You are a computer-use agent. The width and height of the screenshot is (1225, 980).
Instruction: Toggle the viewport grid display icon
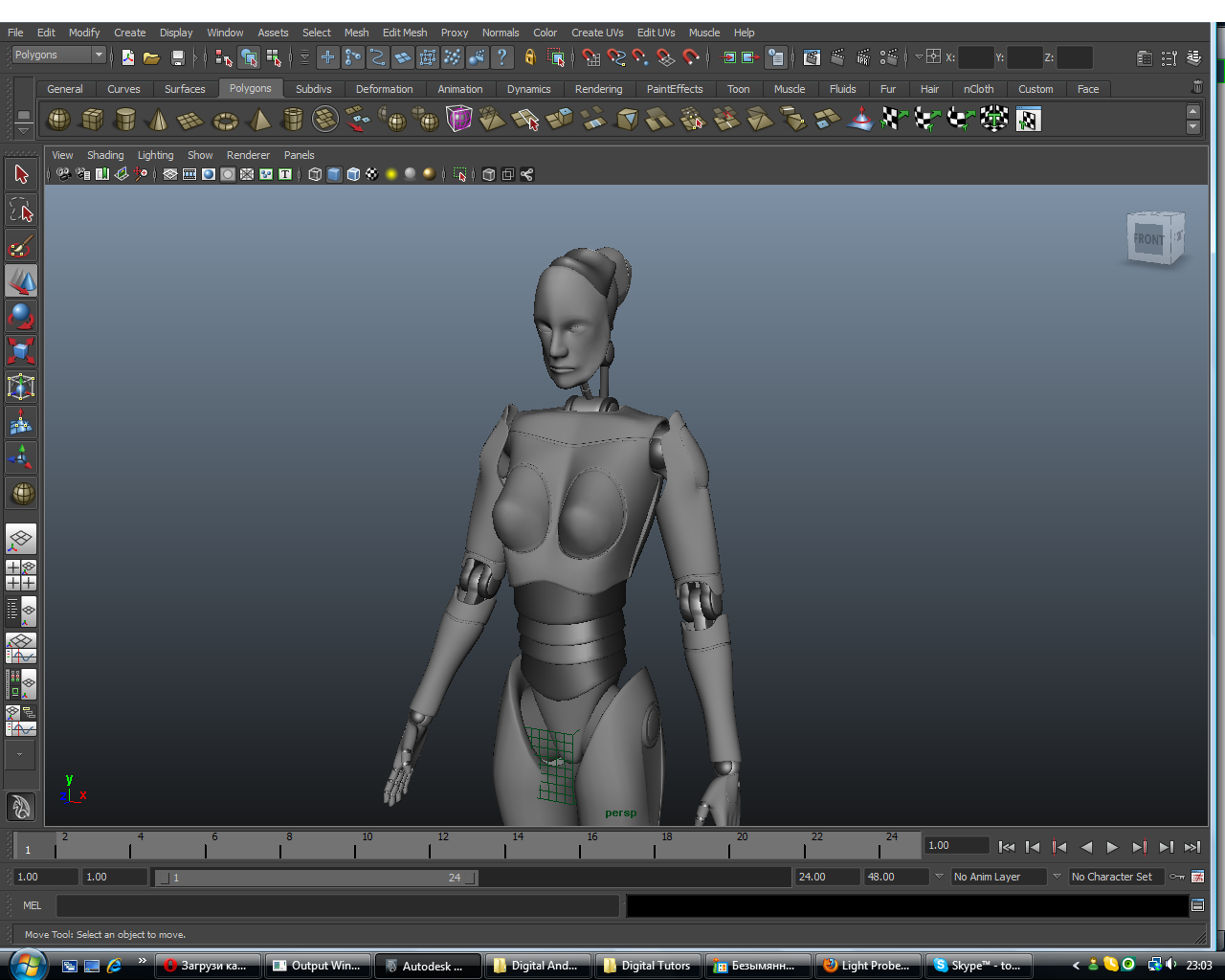point(170,174)
